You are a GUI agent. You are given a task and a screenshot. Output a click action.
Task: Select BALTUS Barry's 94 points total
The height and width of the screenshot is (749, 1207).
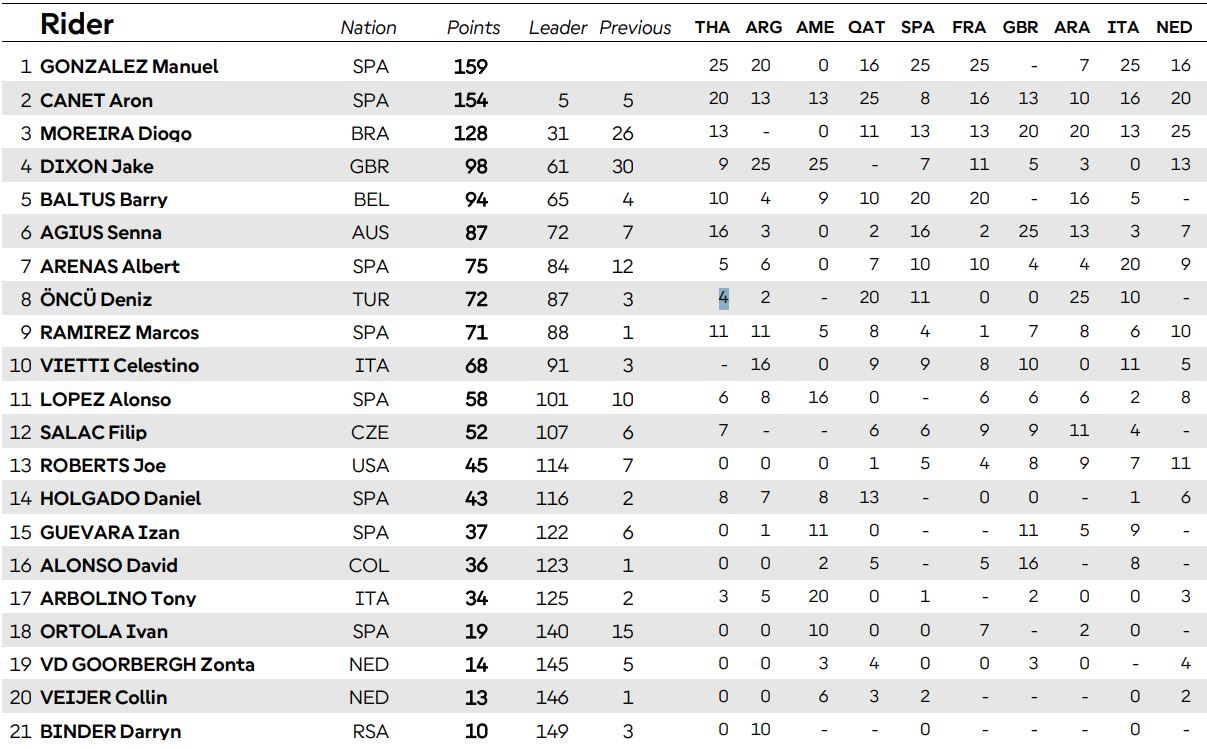476,200
